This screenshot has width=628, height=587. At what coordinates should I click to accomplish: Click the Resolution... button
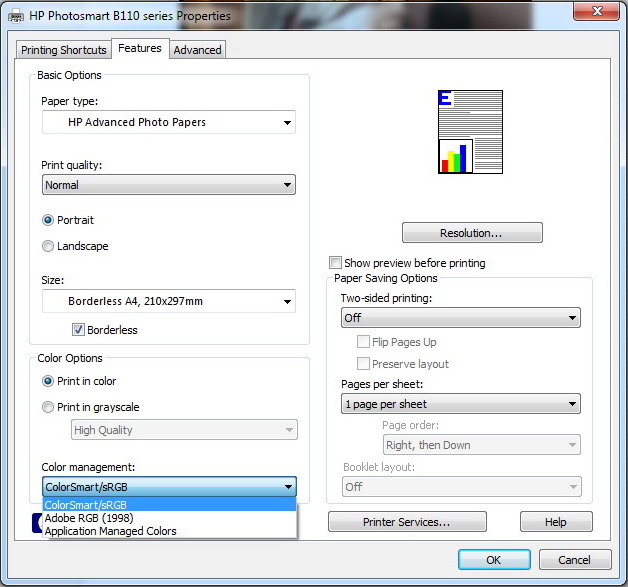(x=472, y=233)
